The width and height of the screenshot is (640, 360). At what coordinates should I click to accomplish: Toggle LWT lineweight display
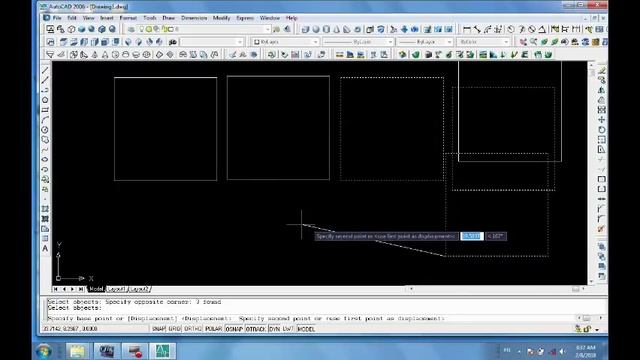[x=288, y=329]
